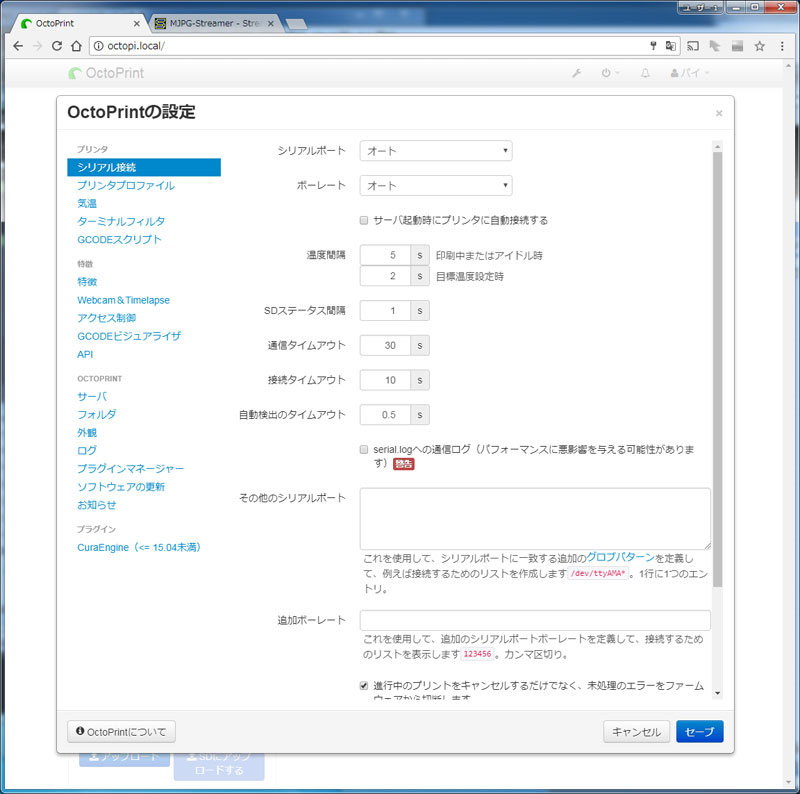Open ソフトウェアの更新 settings

(x=121, y=487)
